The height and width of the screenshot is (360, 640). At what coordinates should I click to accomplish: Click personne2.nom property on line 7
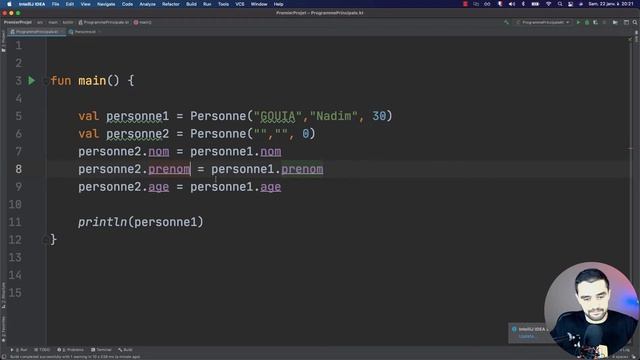(x=159, y=152)
